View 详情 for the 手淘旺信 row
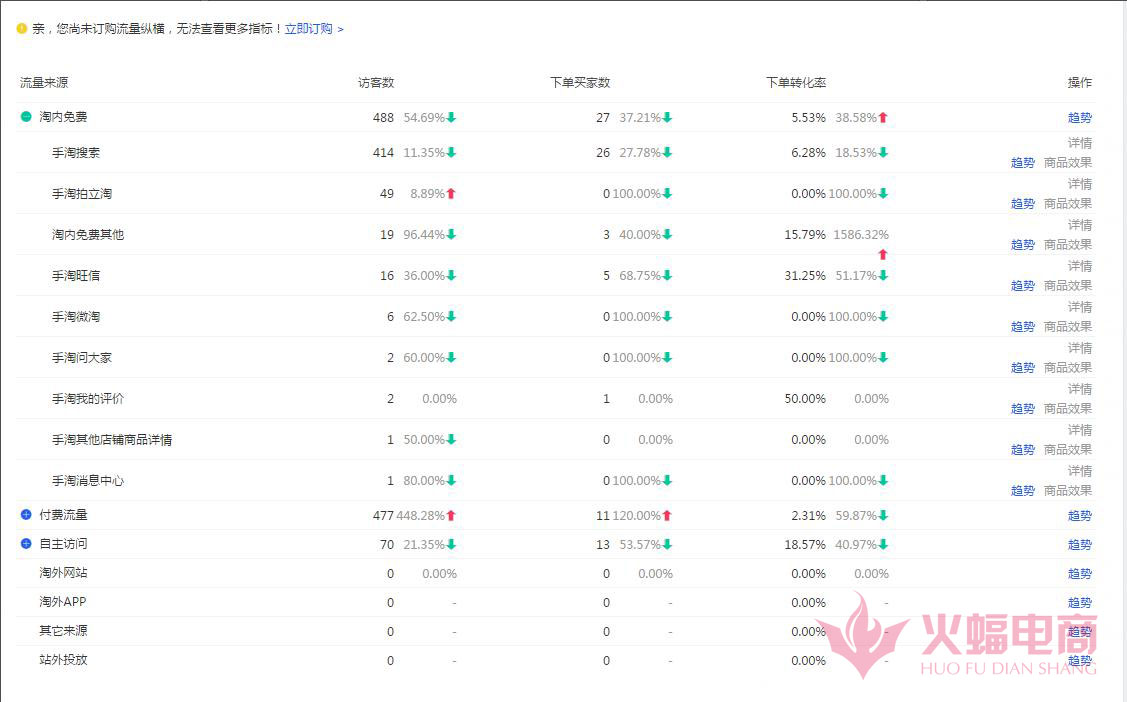The height and width of the screenshot is (702, 1127). tap(1080, 266)
